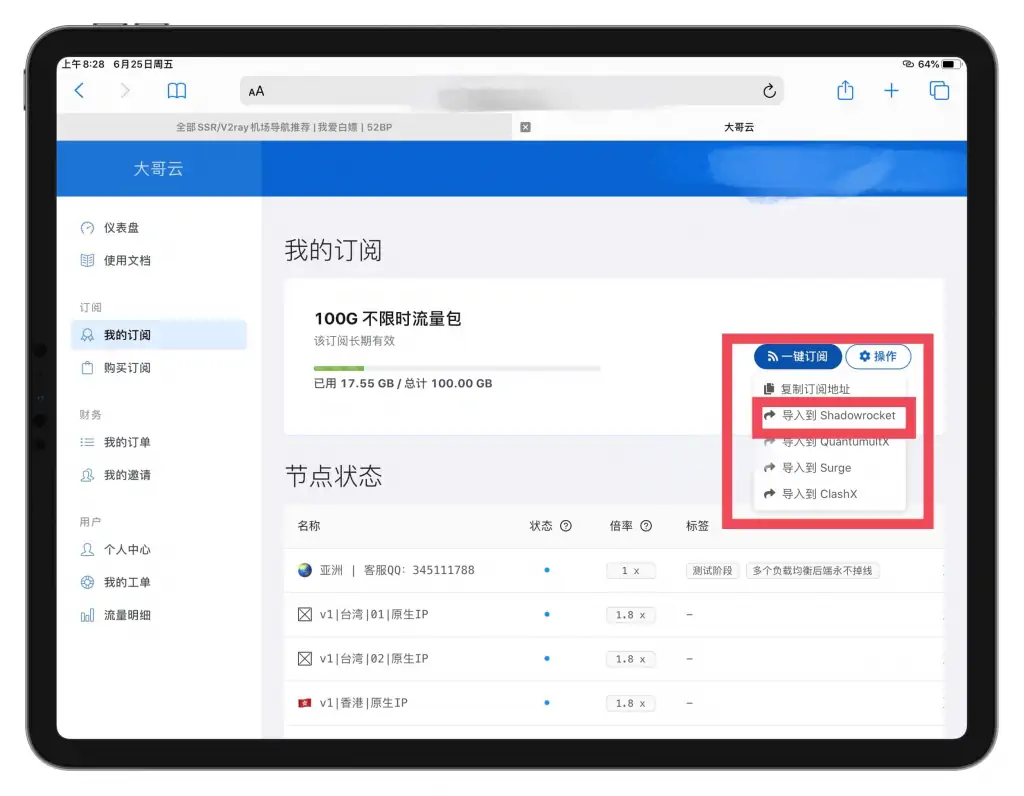Image resolution: width=1024 pixels, height=796 pixels.
Task: Click the 节点状态 section heading
Action: [x=333, y=476]
